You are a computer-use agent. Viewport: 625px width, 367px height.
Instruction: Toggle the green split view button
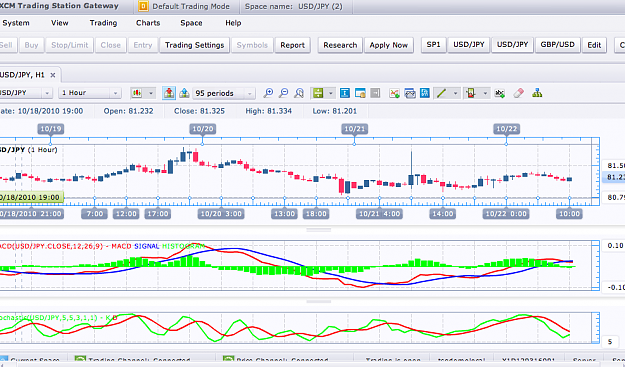pyautogui.click(x=318, y=93)
